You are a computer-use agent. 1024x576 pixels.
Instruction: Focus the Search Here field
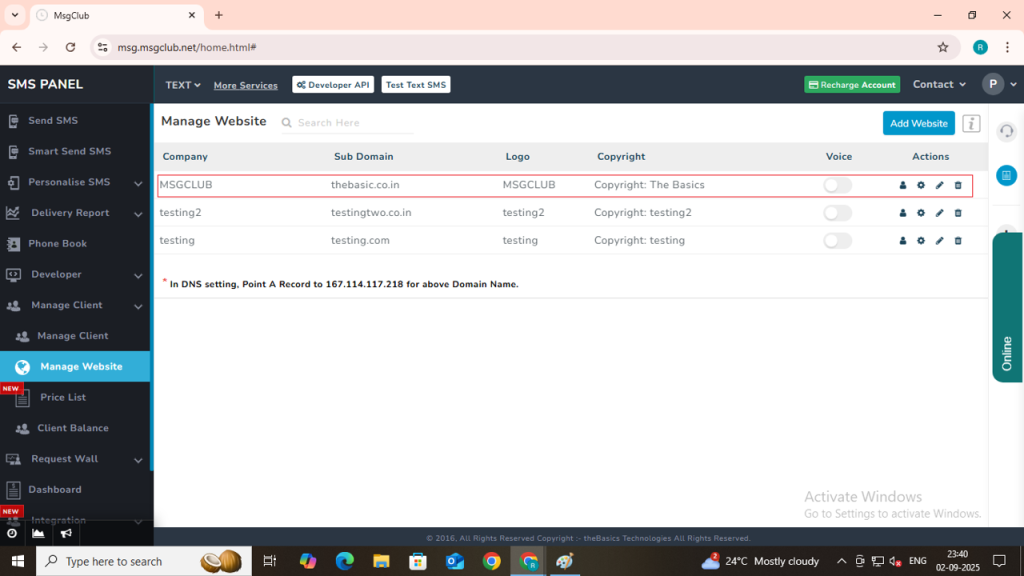[x=355, y=123]
